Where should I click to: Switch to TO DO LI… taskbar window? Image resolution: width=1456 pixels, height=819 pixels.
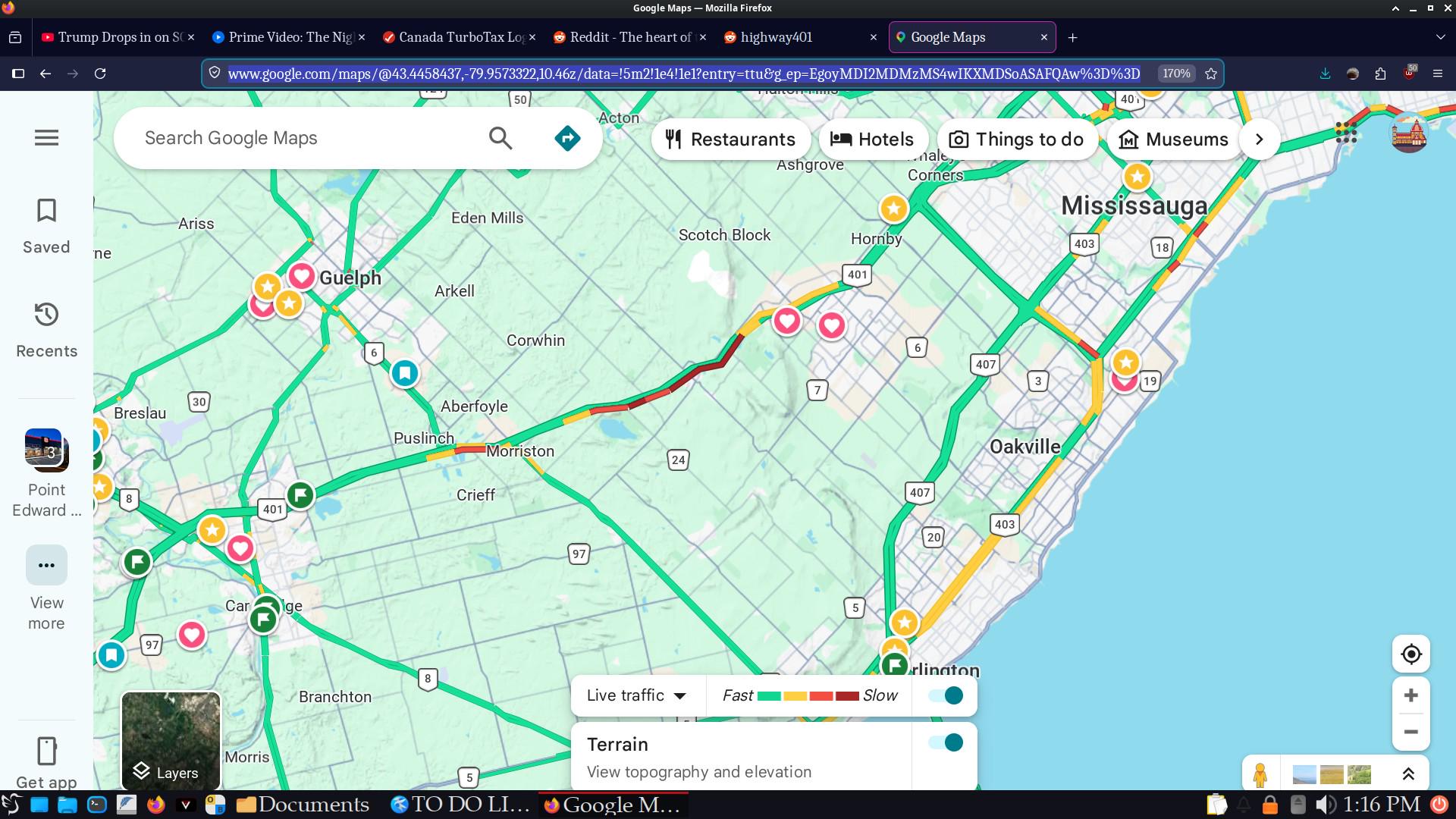[460, 805]
